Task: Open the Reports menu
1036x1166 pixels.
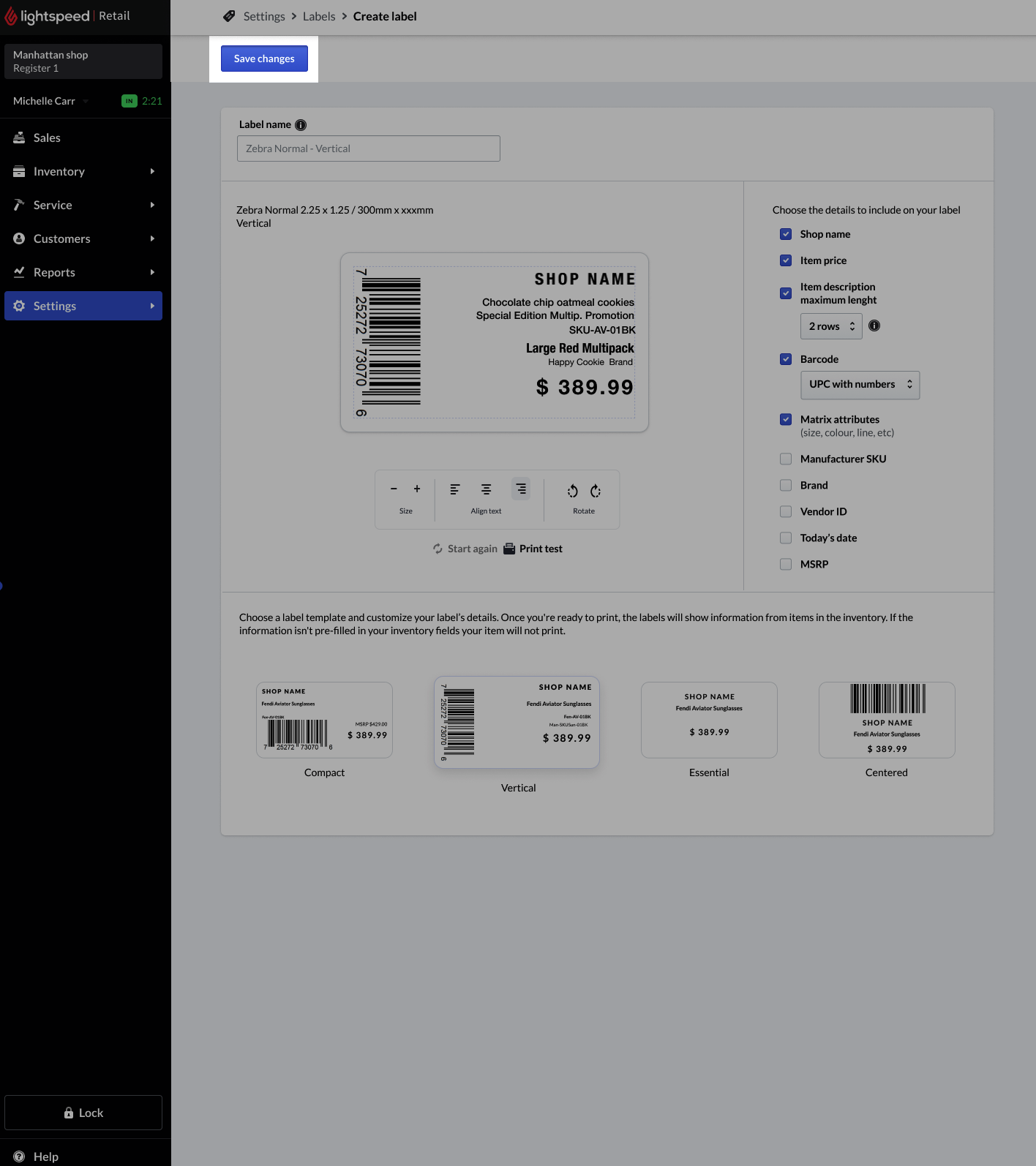Action: tap(83, 272)
